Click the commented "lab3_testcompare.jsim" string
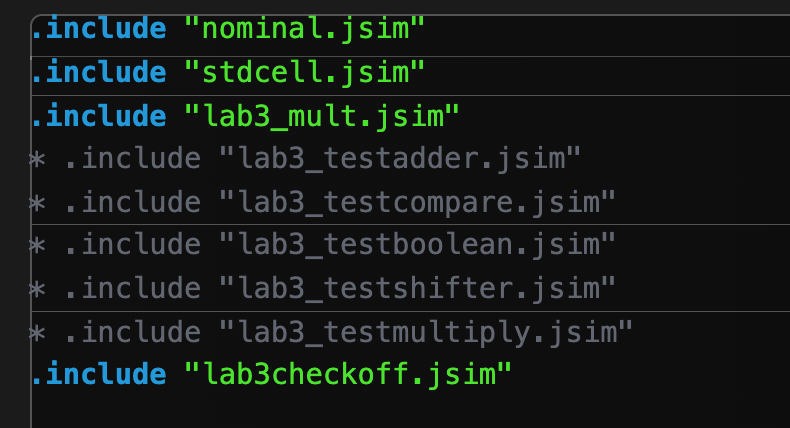The height and width of the screenshot is (428, 790). pos(417,202)
